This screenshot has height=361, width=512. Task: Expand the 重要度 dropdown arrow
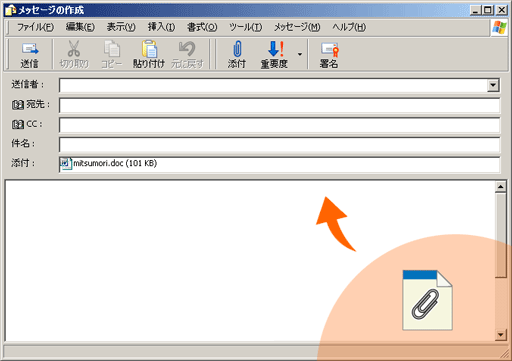pos(300,54)
